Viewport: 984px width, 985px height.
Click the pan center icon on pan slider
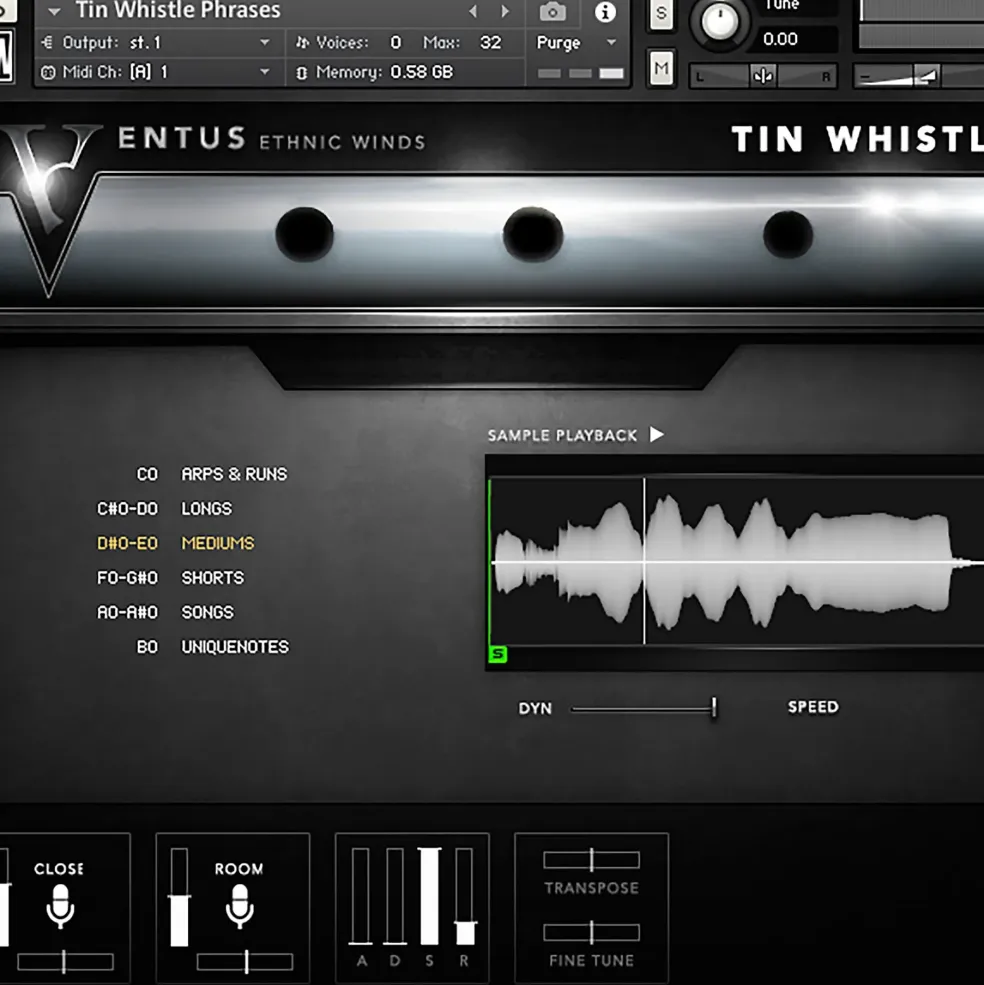[763, 76]
